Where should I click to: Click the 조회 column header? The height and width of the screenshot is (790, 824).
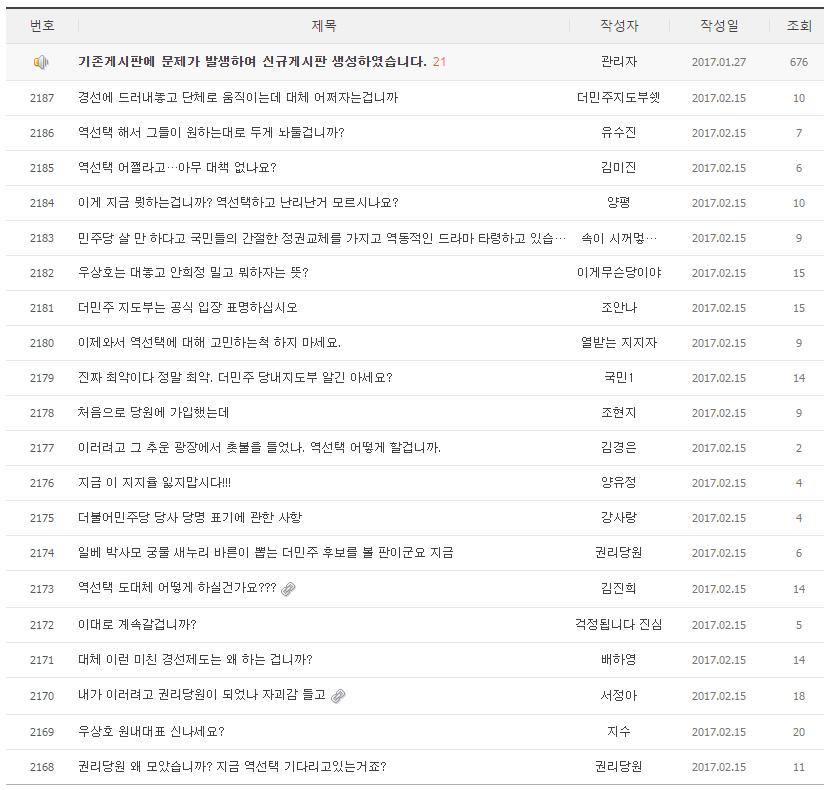pyautogui.click(x=795, y=26)
